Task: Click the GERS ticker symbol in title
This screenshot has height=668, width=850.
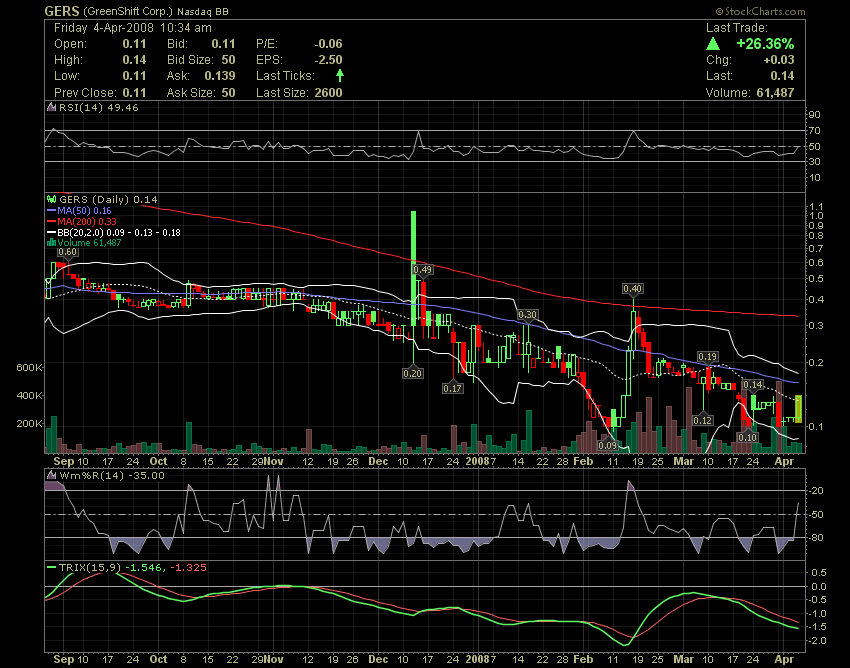Action: (x=62, y=11)
